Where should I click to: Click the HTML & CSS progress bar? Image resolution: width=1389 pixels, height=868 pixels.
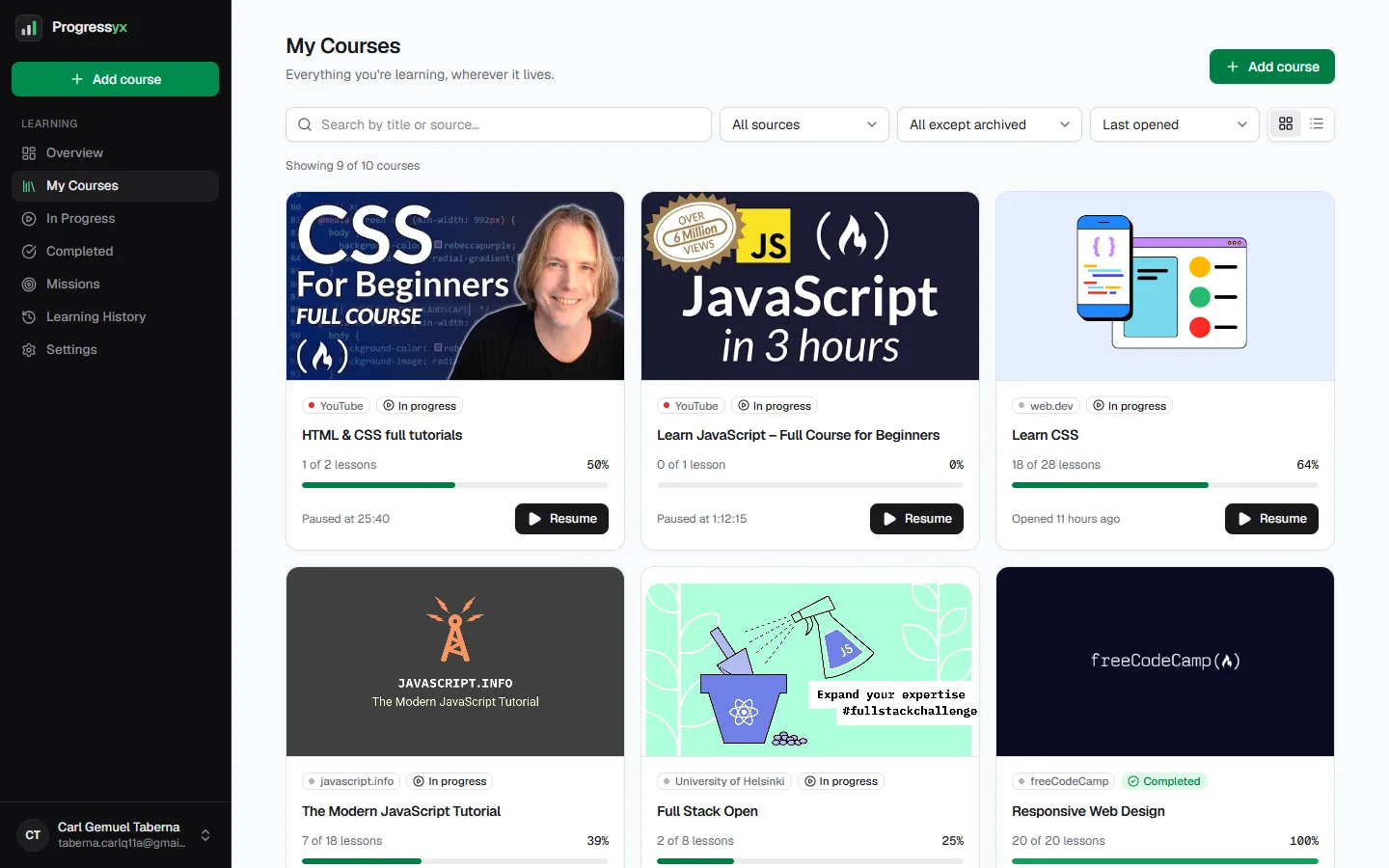[x=455, y=485]
